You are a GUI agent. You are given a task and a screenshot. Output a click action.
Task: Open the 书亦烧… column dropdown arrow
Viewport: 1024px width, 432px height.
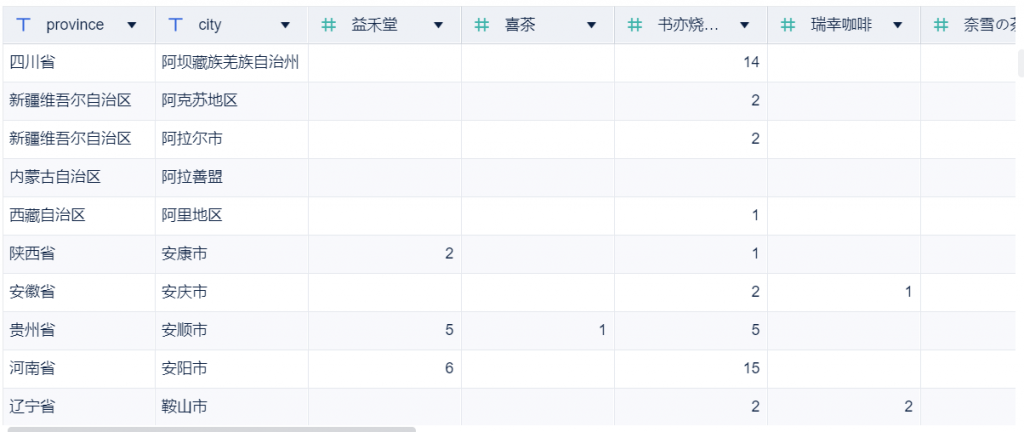tap(744, 25)
